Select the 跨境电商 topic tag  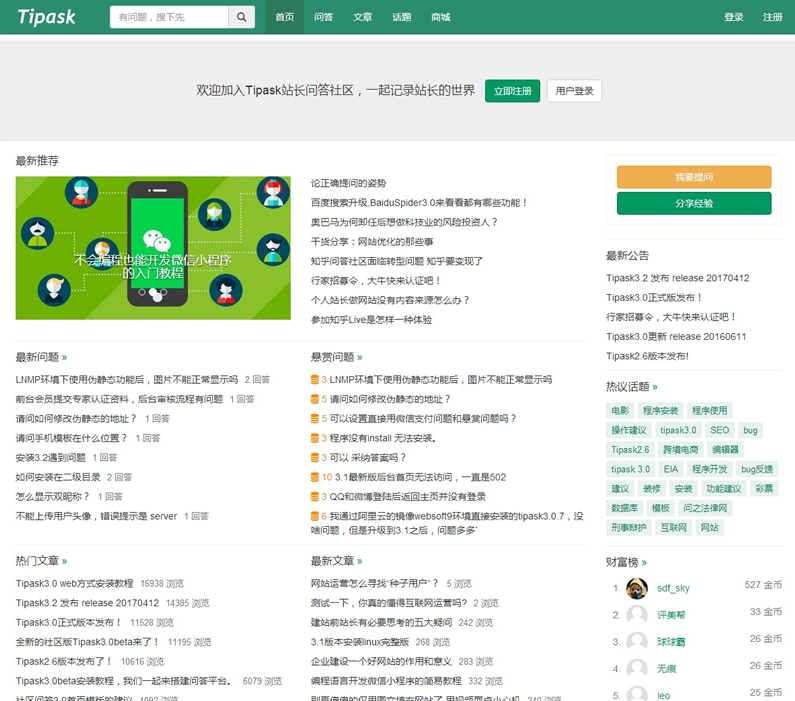pos(680,450)
